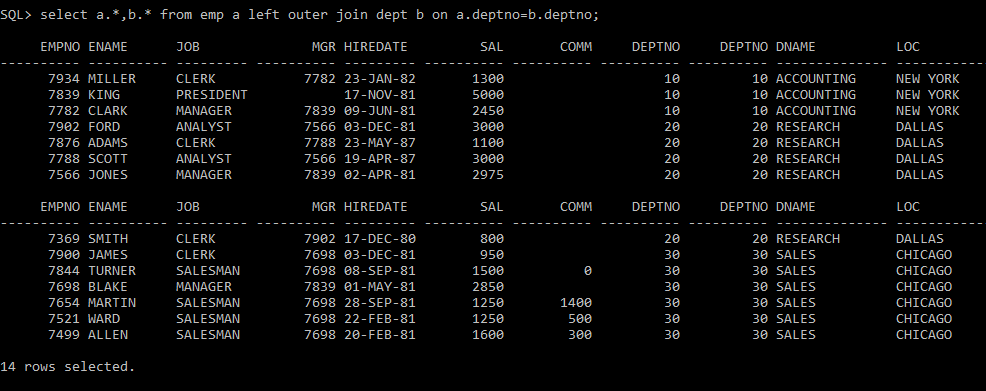Click SALES in ALLEN's row

pyautogui.click(x=795, y=335)
